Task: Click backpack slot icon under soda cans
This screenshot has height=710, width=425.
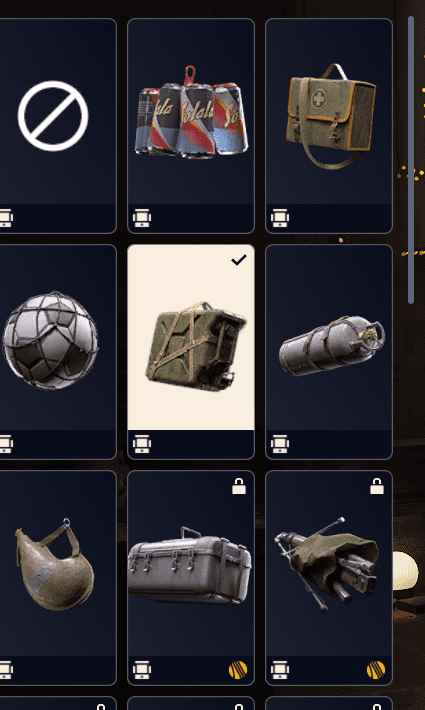Action: pos(142,218)
